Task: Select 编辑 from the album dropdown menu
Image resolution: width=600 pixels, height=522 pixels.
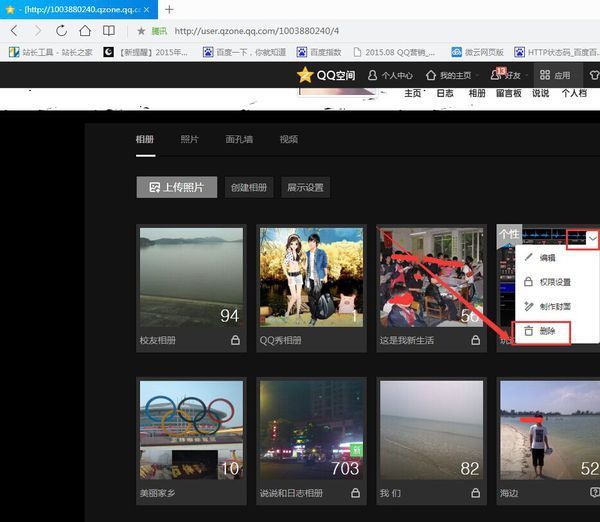Action: coord(547,258)
